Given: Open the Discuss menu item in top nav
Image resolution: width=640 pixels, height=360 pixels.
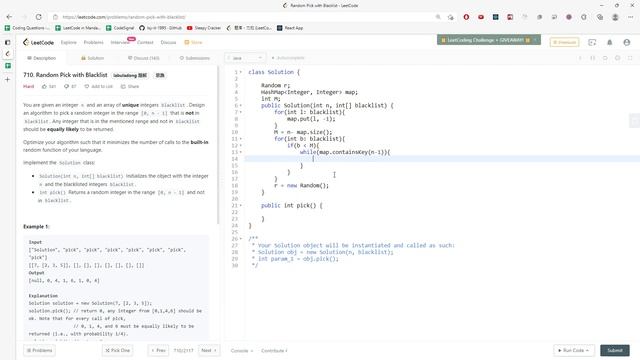Looking at the screenshot, I should (x=169, y=42).
